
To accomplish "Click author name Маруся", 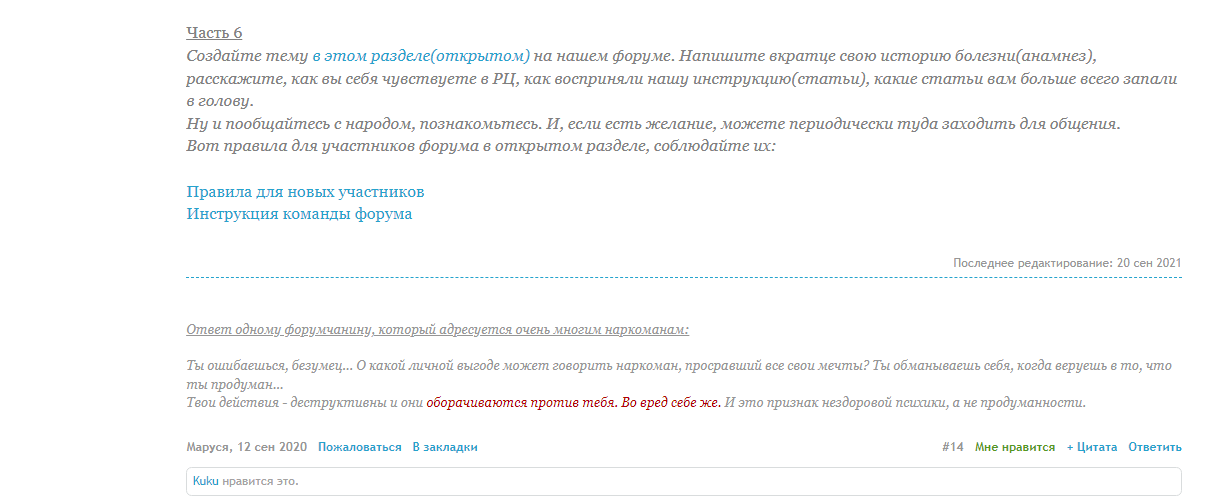I will tap(209, 447).
